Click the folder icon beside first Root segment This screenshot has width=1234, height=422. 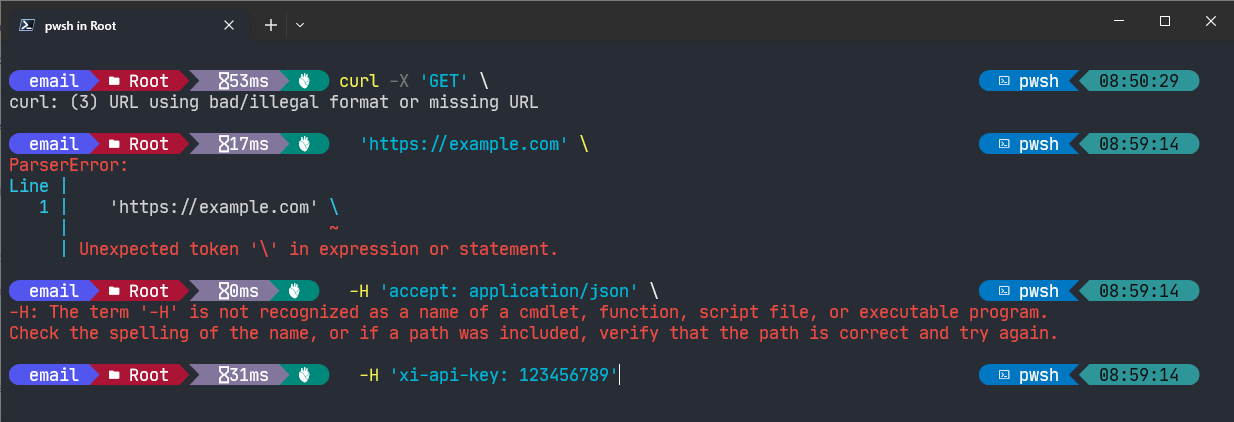[115, 81]
